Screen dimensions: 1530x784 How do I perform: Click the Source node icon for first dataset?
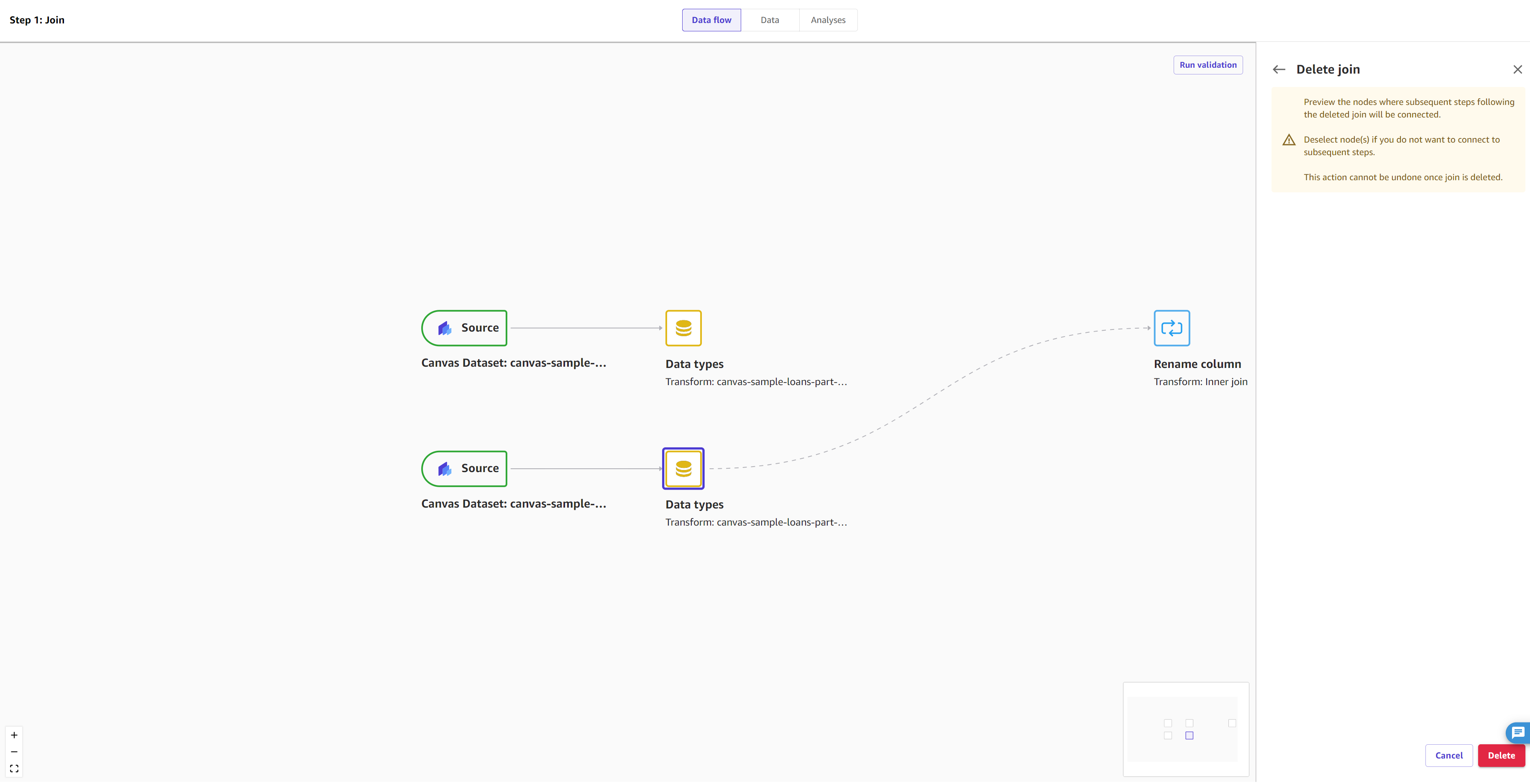pos(444,328)
